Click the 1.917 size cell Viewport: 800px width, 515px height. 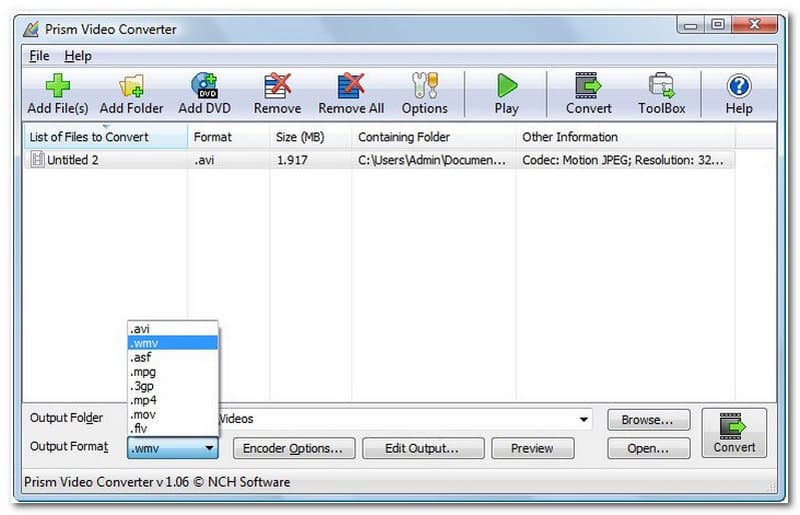point(292,160)
